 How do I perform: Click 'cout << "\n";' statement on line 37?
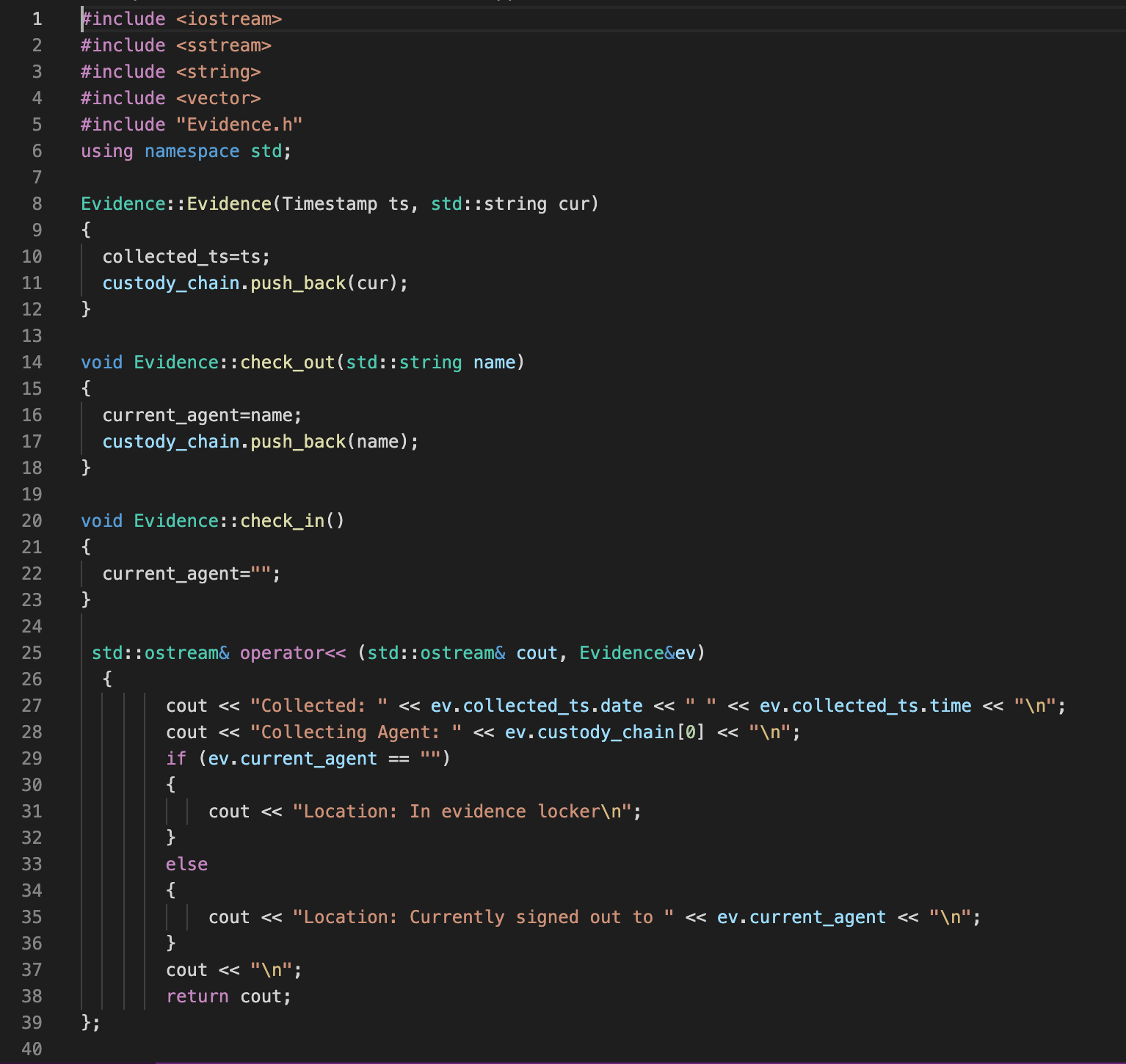[234, 970]
